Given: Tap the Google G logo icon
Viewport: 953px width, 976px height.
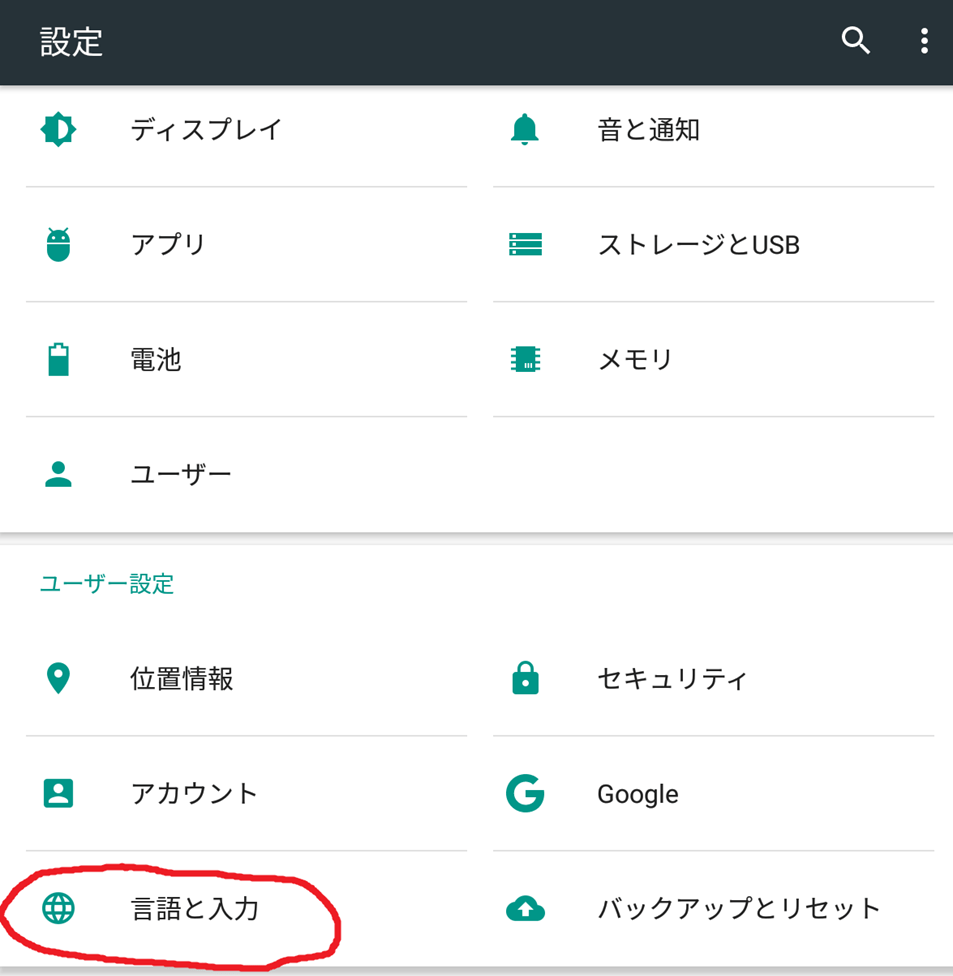Looking at the screenshot, I should 525,794.
